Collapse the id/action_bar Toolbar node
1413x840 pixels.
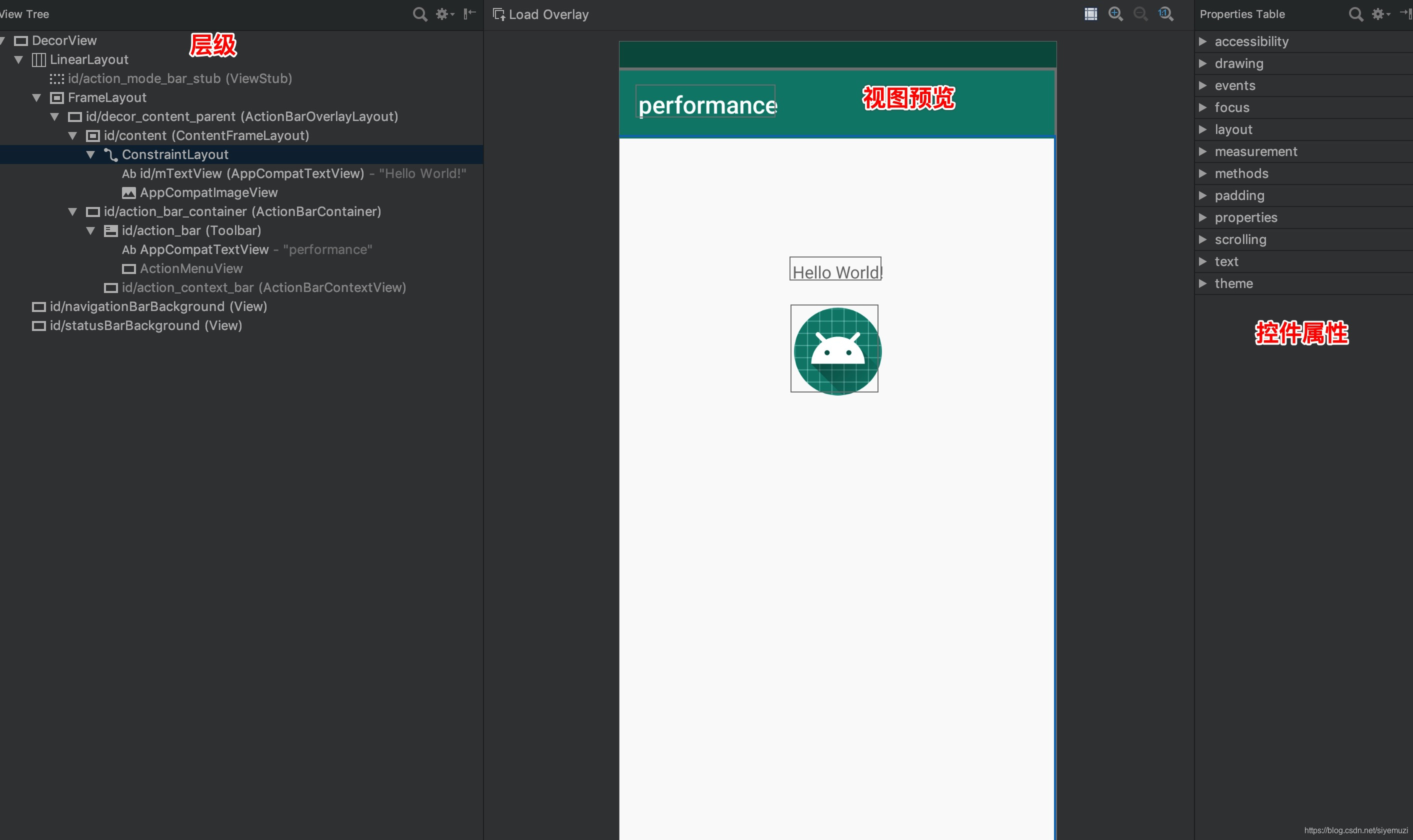coord(90,230)
